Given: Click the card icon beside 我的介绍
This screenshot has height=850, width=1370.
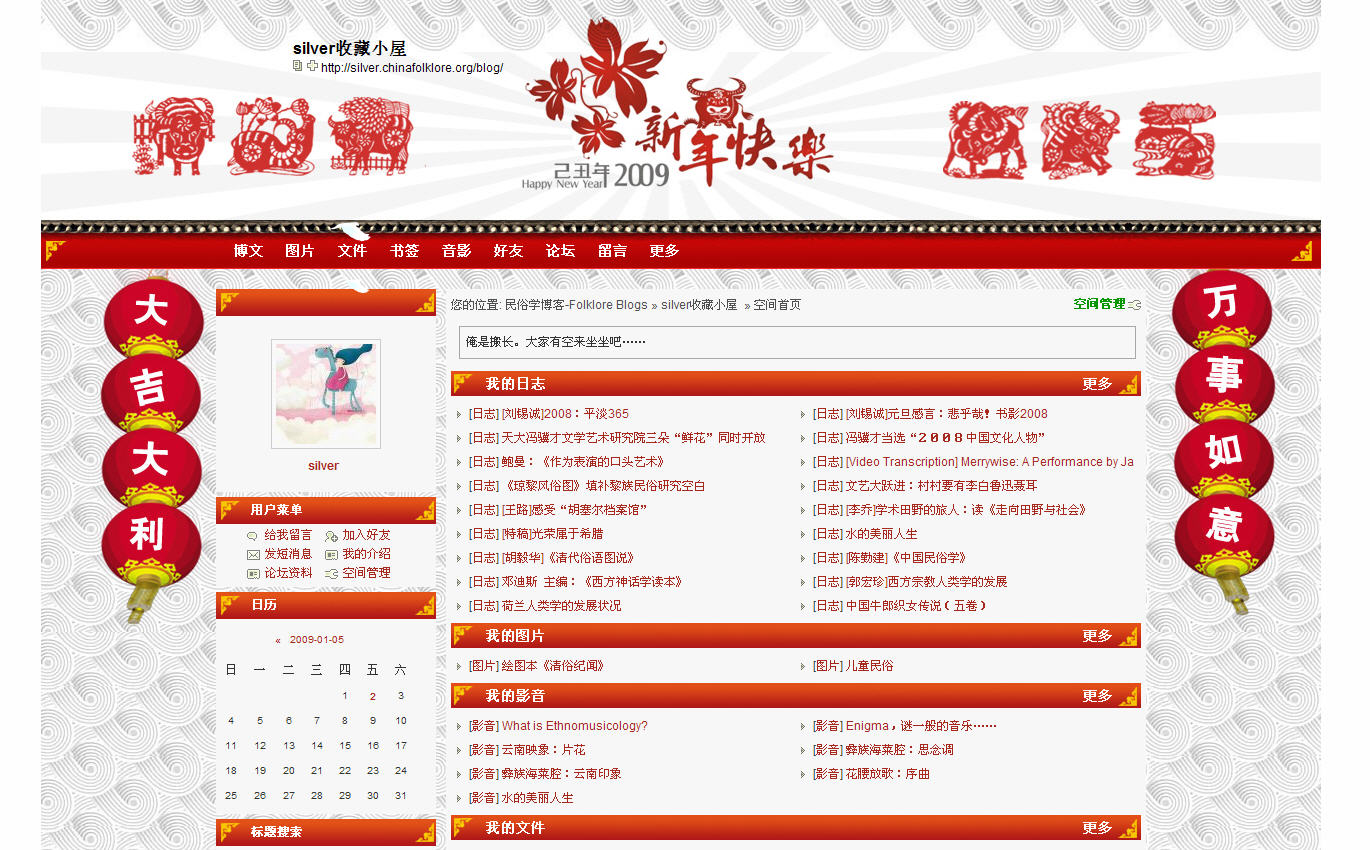Looking at the screenshot, I should pyautogui.click(x=332, y=554).
